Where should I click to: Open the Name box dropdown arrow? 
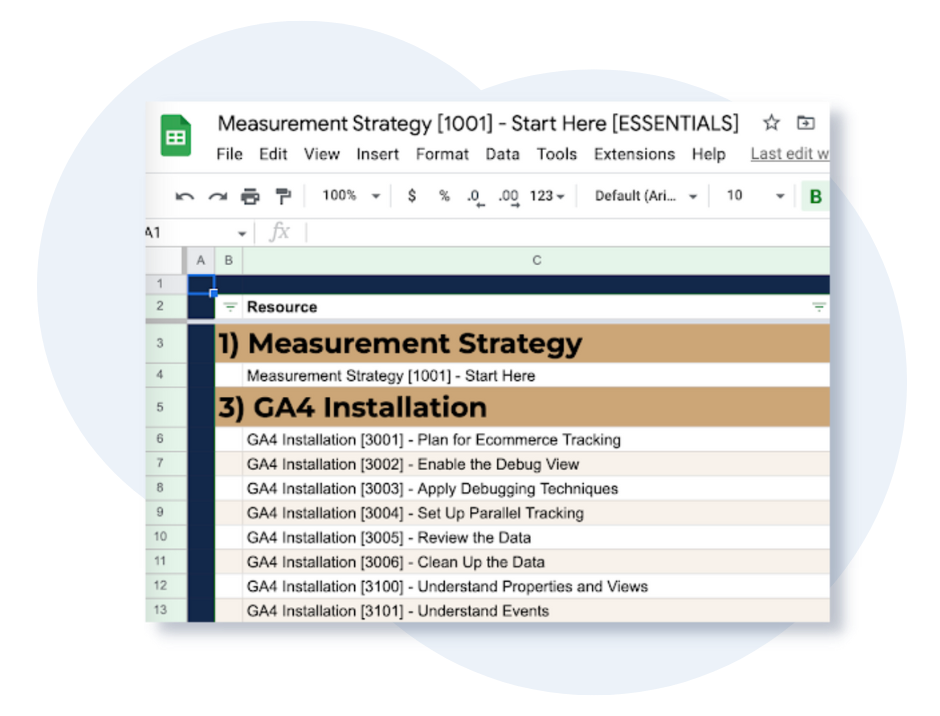pos(242,233)
